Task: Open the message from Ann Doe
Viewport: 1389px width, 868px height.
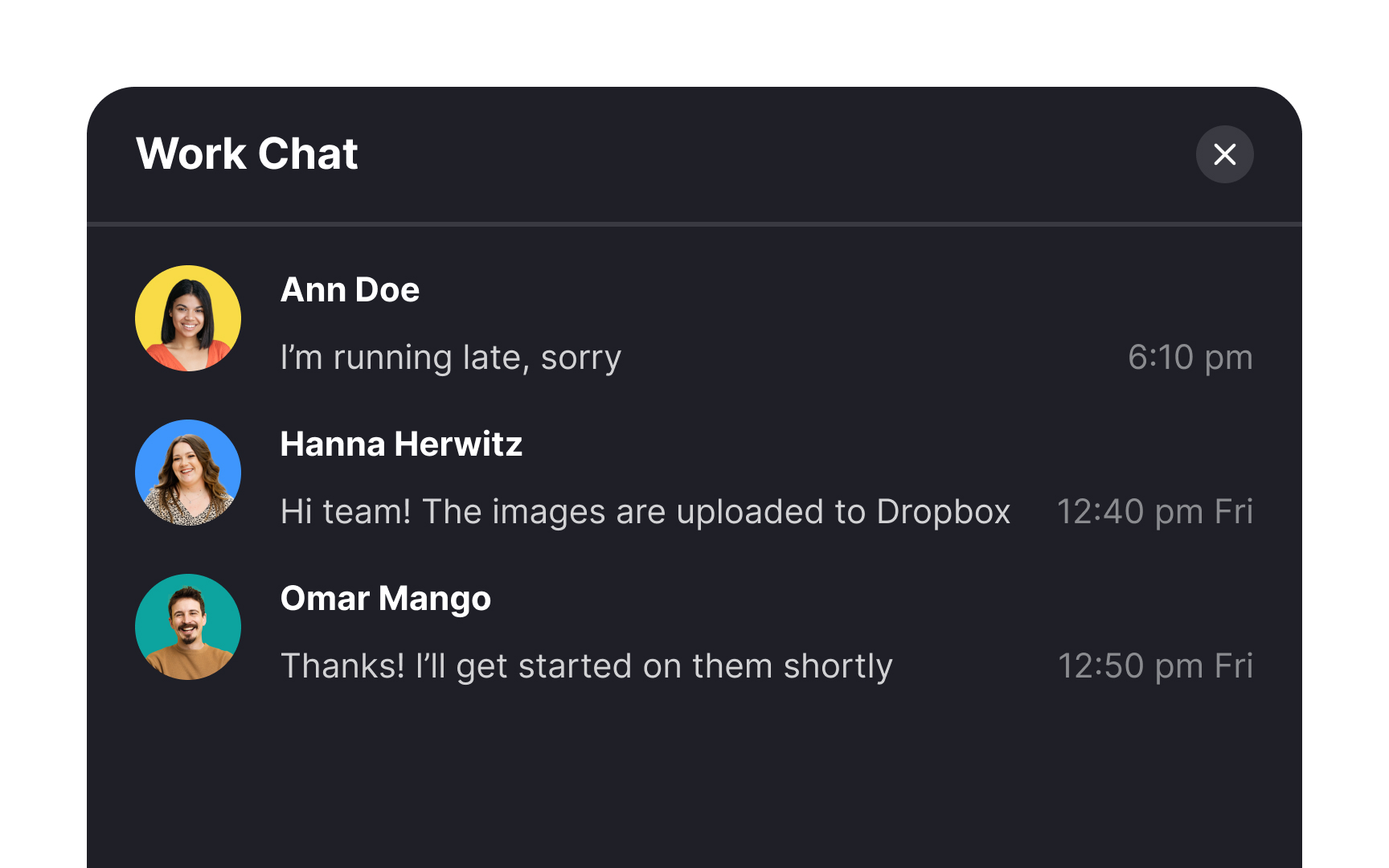Action: pyautogui.click(x=450, y=358)
